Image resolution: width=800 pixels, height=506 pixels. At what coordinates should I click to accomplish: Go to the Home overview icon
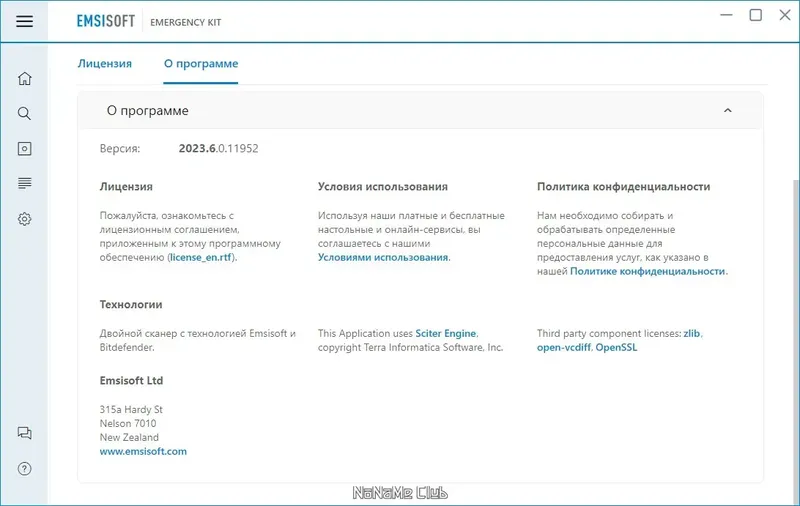pos(25,79)
